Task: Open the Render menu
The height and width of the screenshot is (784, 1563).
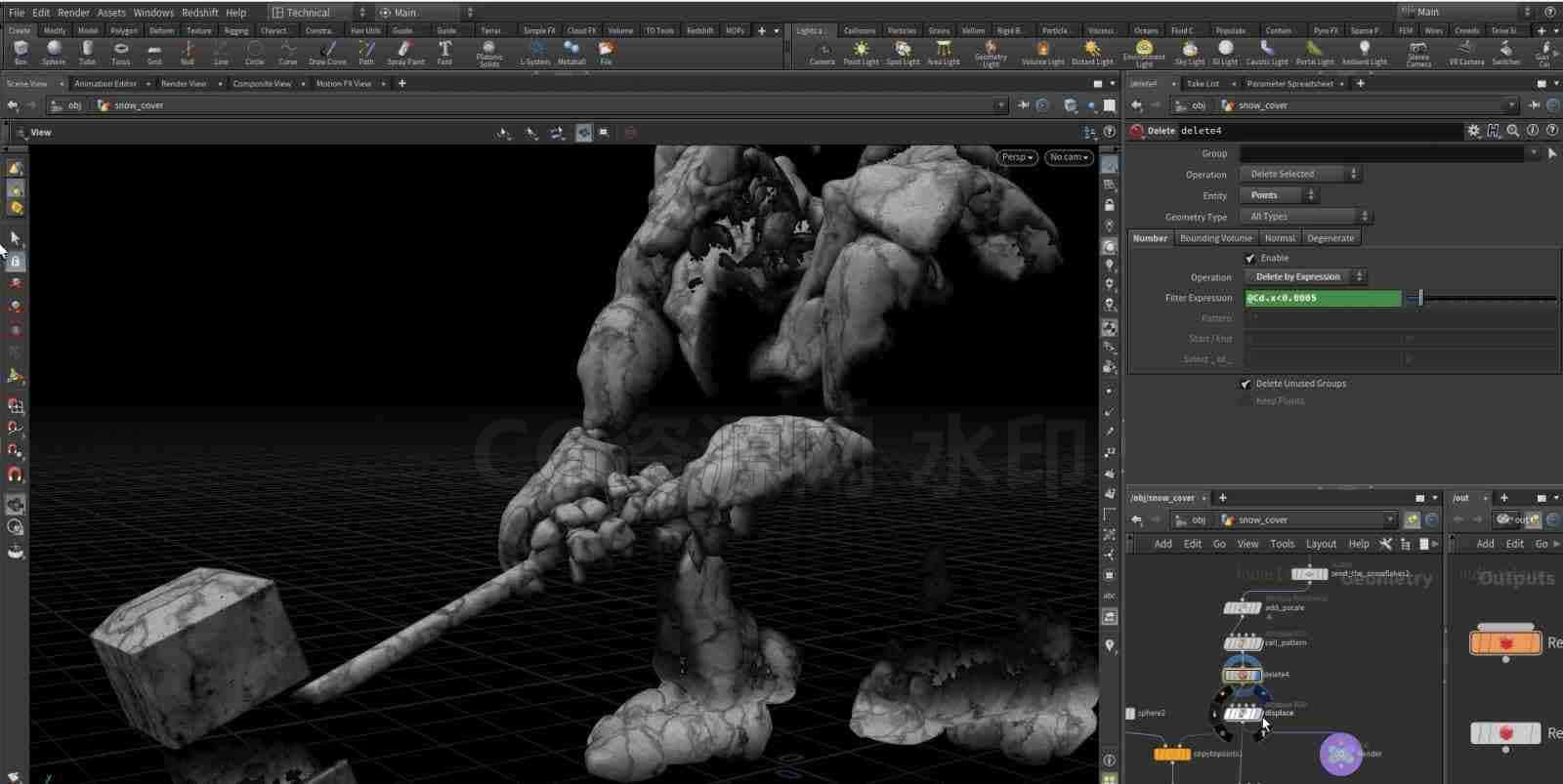Action: pyautogui.click(x=73, y=13)
